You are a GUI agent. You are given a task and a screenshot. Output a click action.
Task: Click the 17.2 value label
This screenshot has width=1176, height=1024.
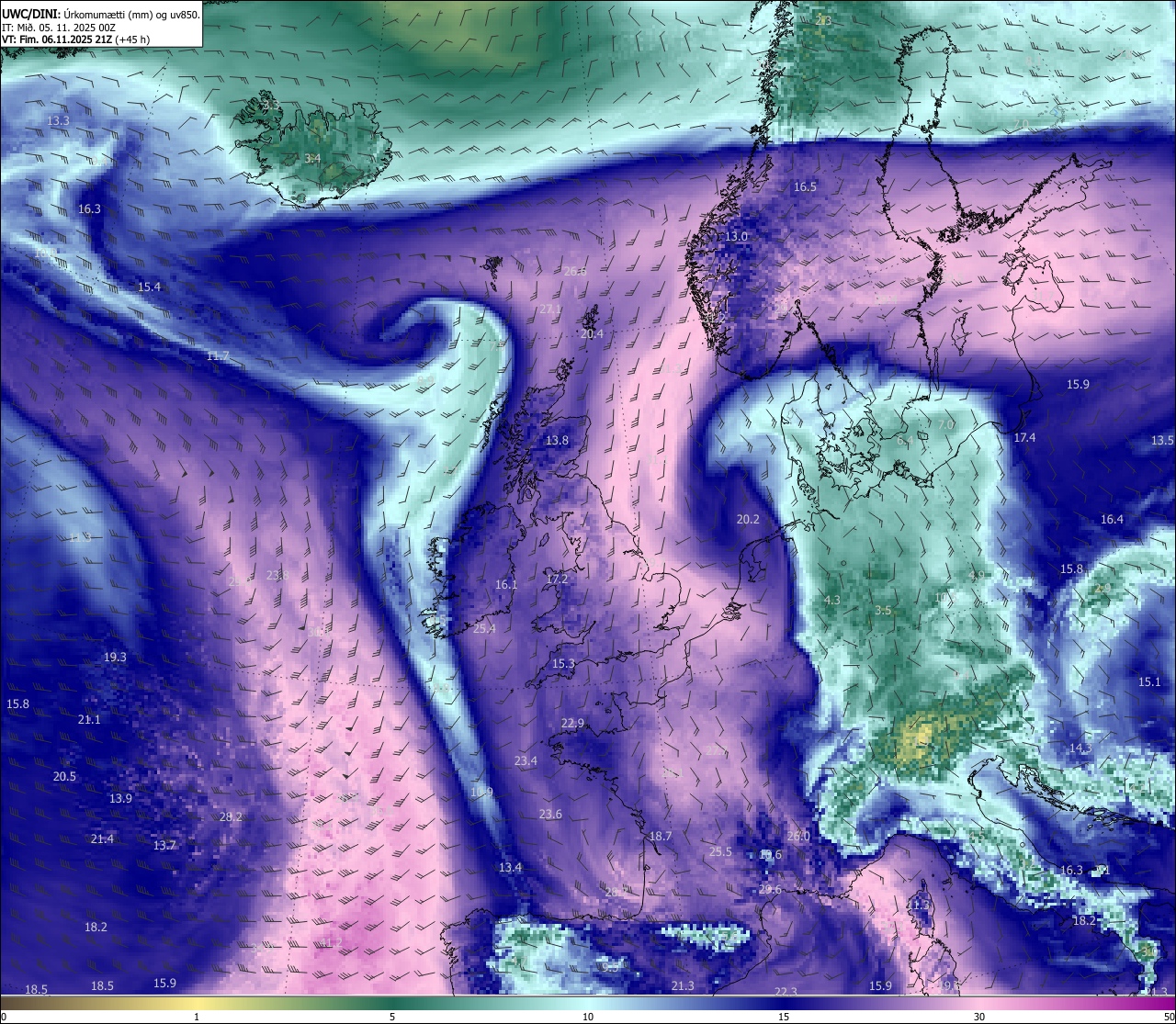pos(557,580)
